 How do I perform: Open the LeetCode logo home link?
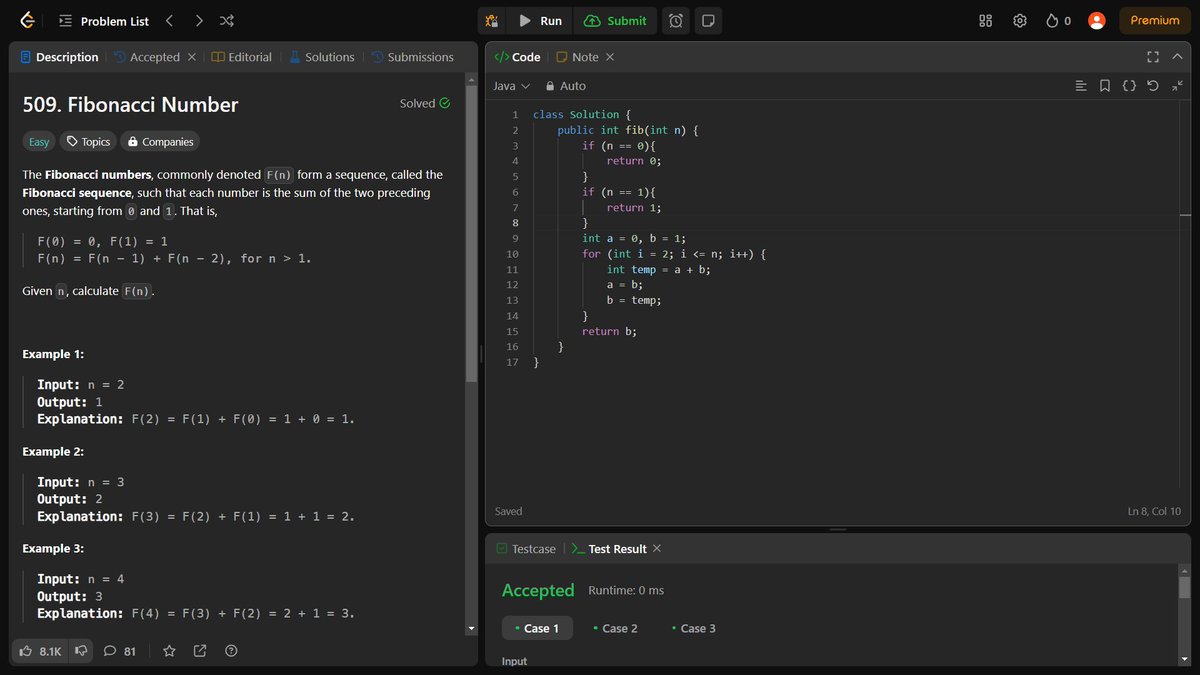[27, 20]
